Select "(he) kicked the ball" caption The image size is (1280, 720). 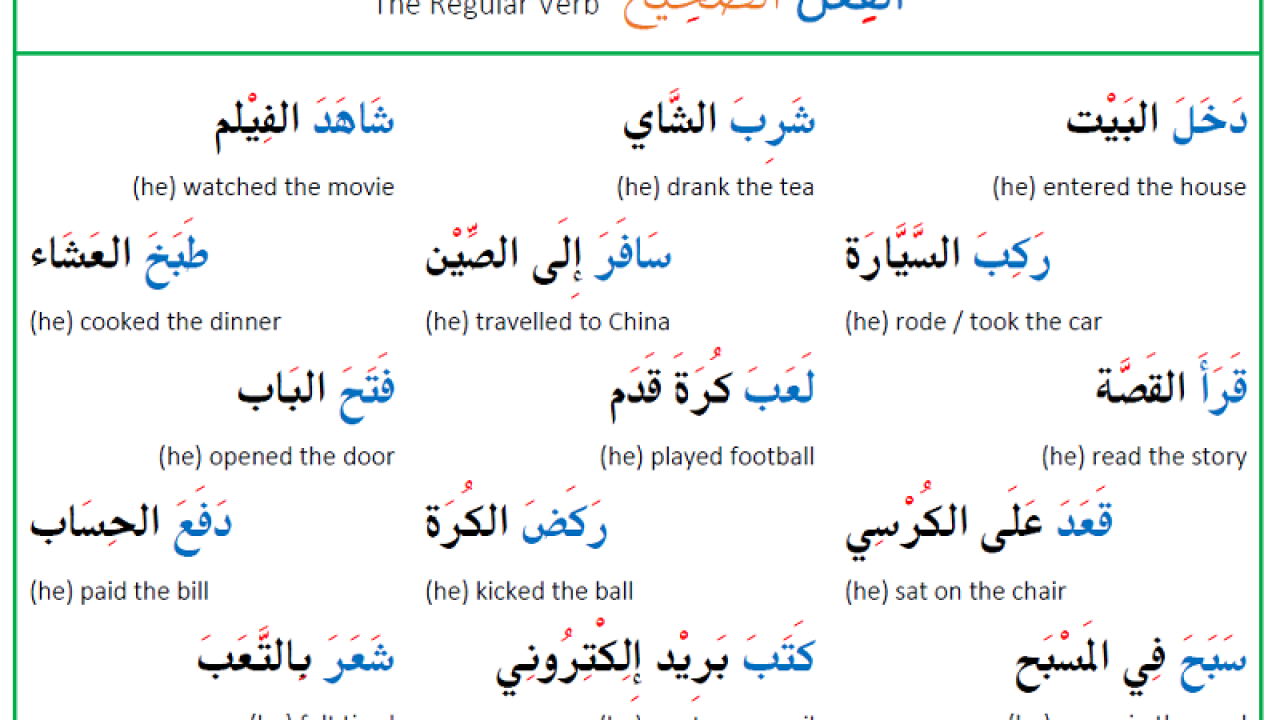pos(529,592)
